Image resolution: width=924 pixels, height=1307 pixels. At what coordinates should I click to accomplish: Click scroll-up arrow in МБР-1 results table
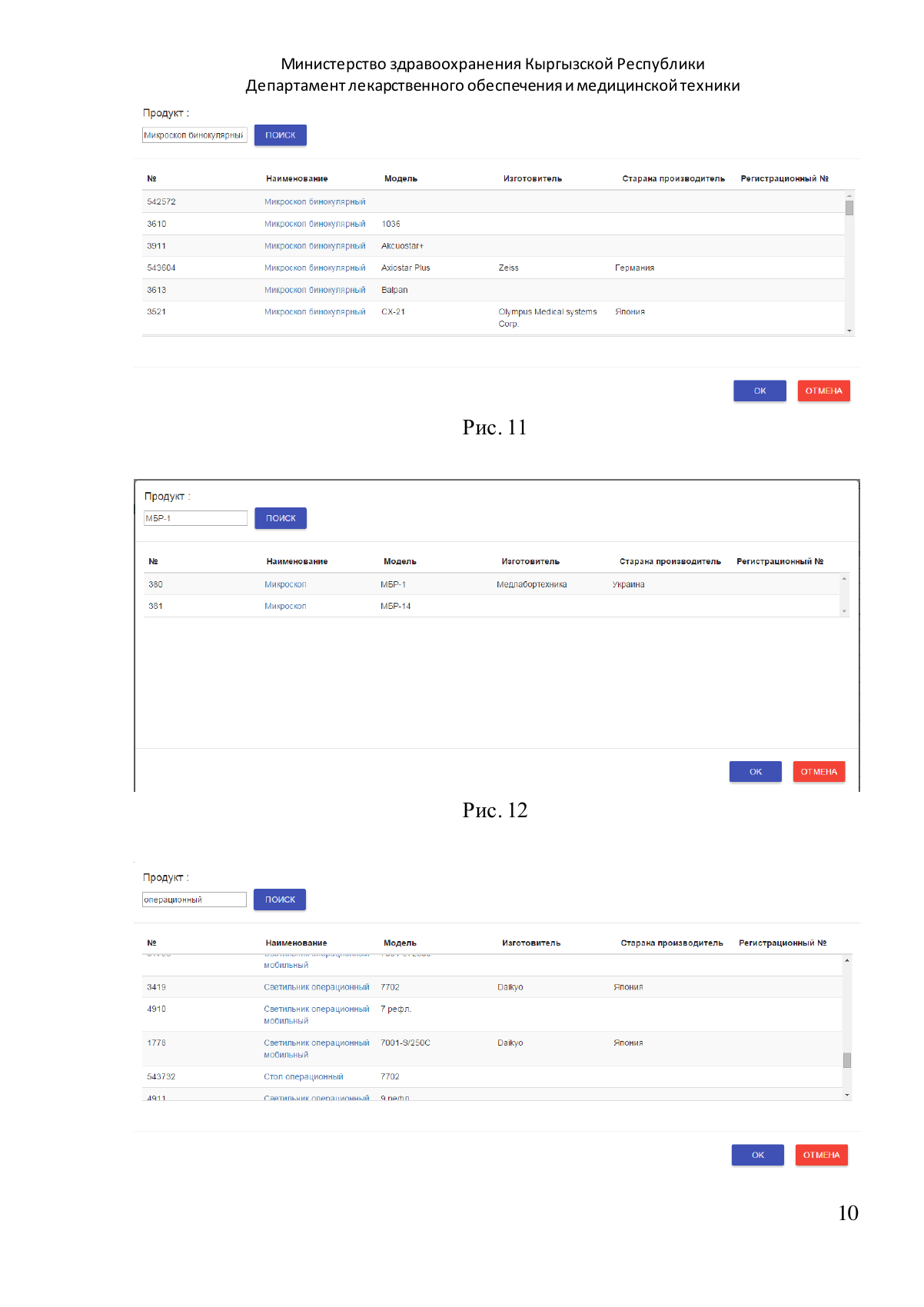pos(844,578)
